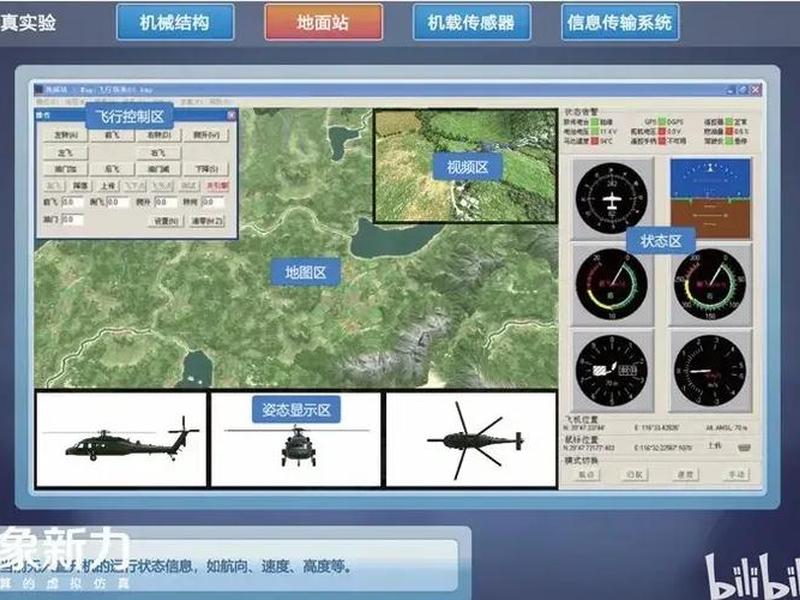Click the 油门加 throttle-up button
Image resolution: width=800 pixels, height=600 pixels.
pyautogui.click(x=65, y=169)
